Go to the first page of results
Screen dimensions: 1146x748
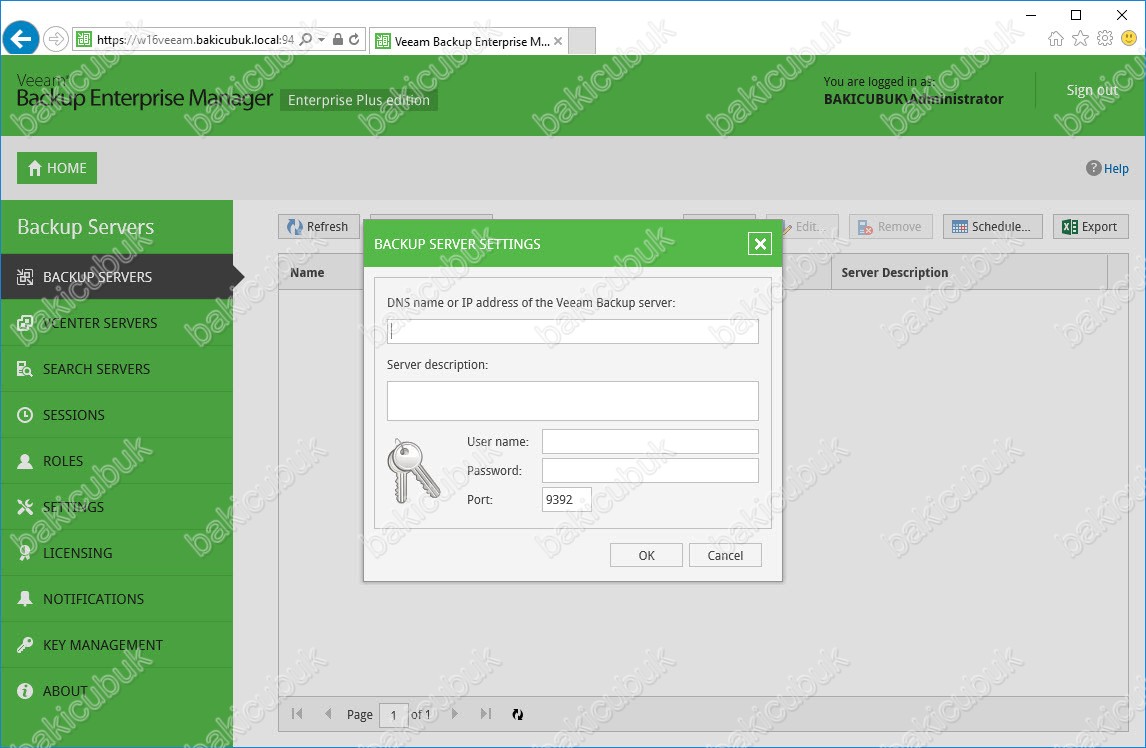click(297, 714)
